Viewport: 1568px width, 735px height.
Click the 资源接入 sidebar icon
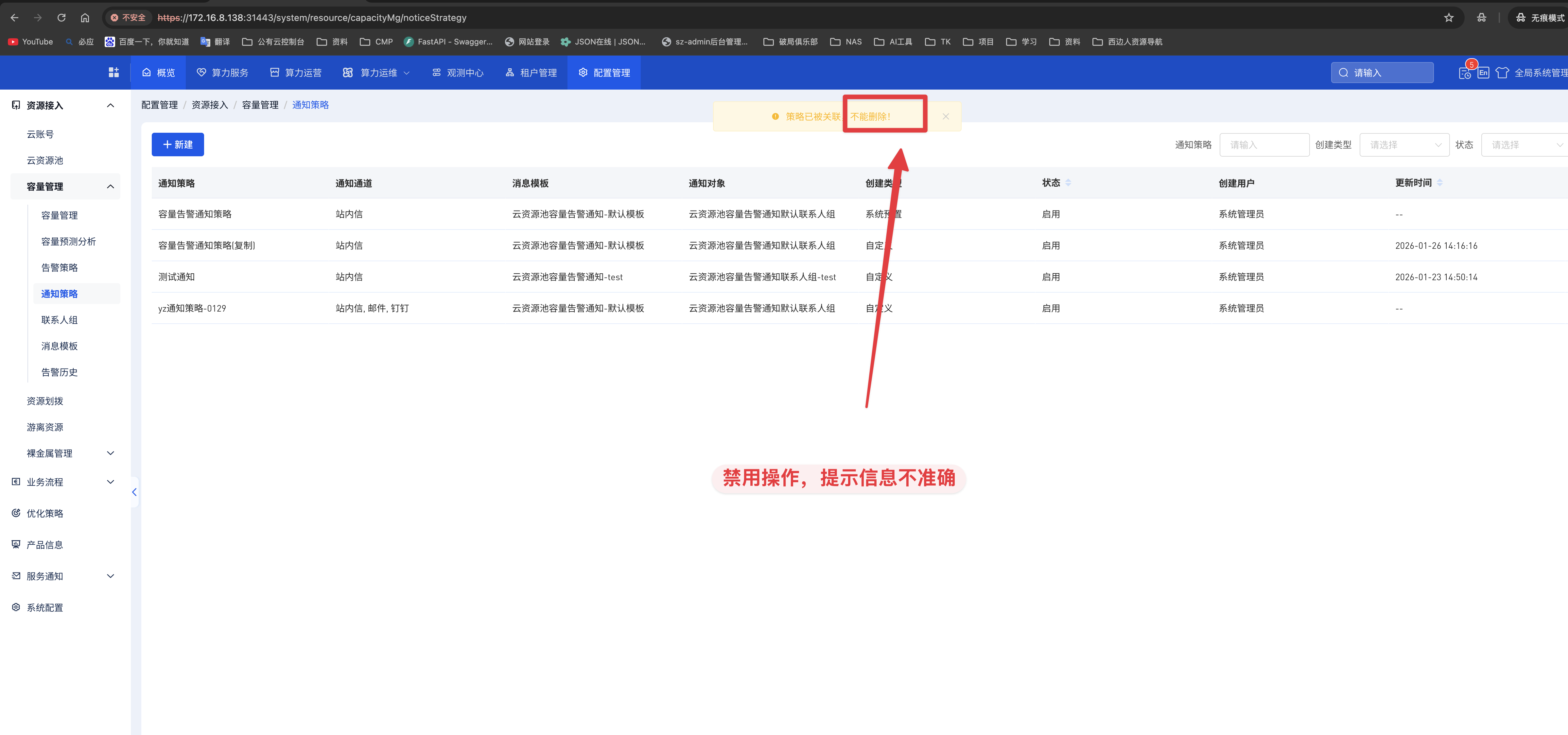(16, 105)
